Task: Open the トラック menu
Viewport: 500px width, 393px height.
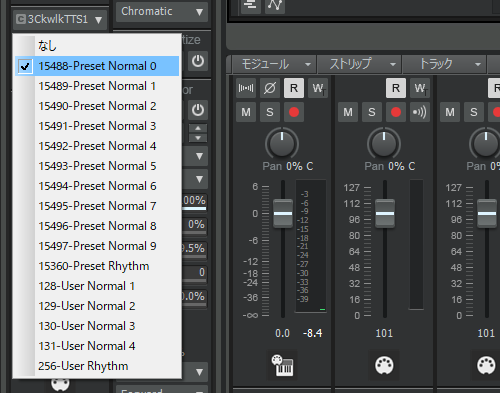Action: (445, 64)
